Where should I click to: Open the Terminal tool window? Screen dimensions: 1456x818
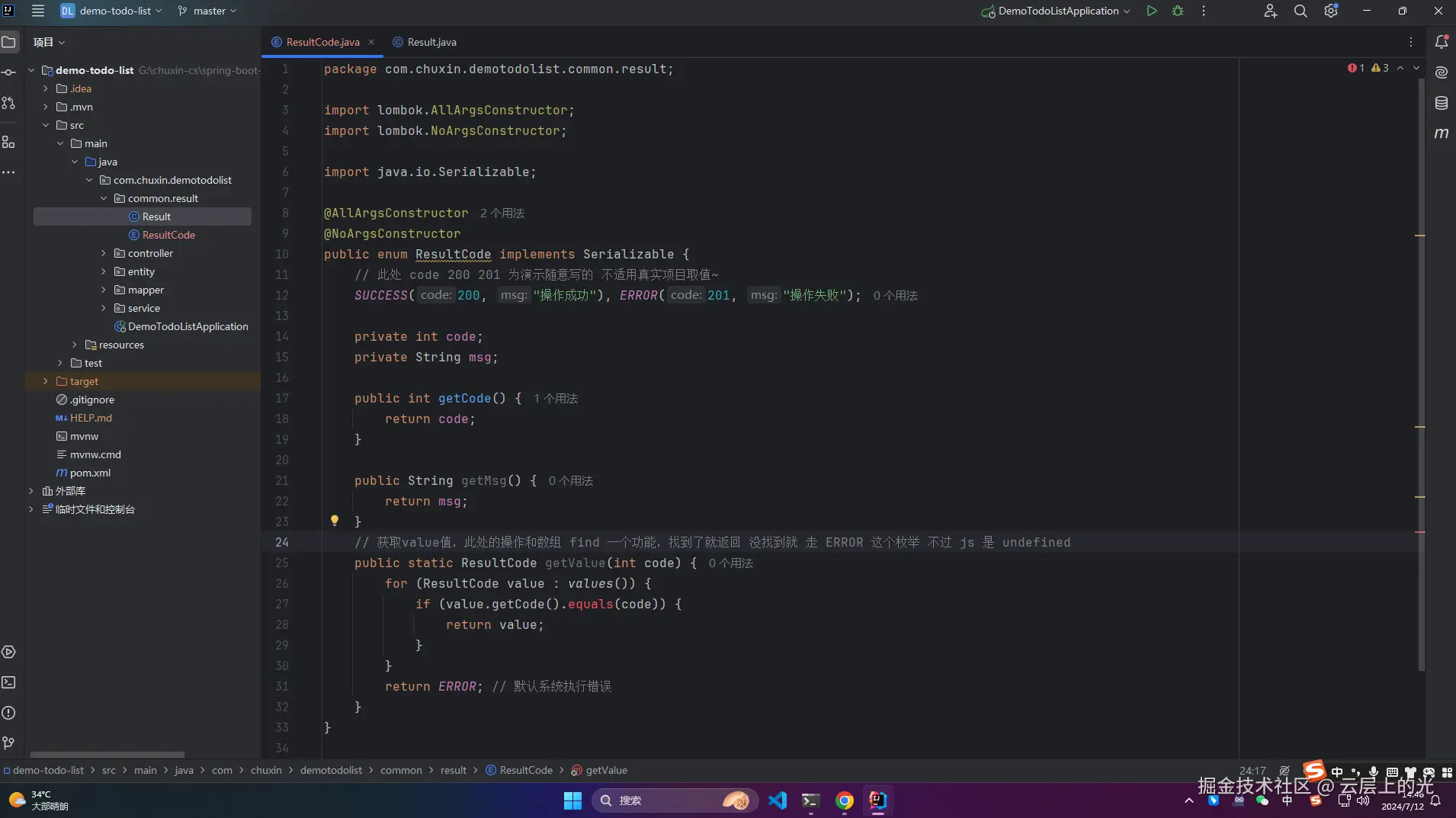(9, 682)
